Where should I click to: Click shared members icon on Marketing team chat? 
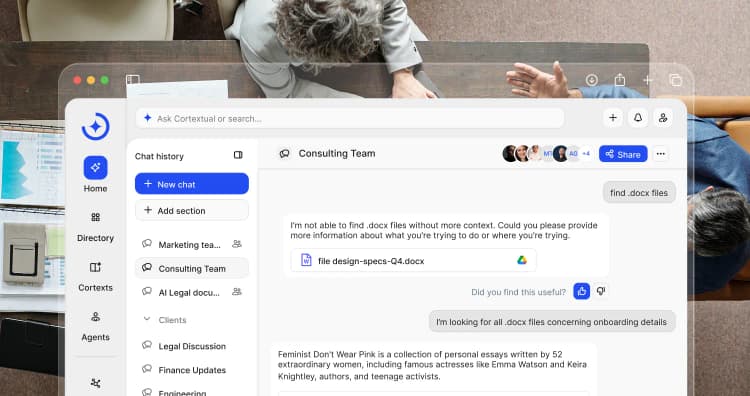(236, 244)
